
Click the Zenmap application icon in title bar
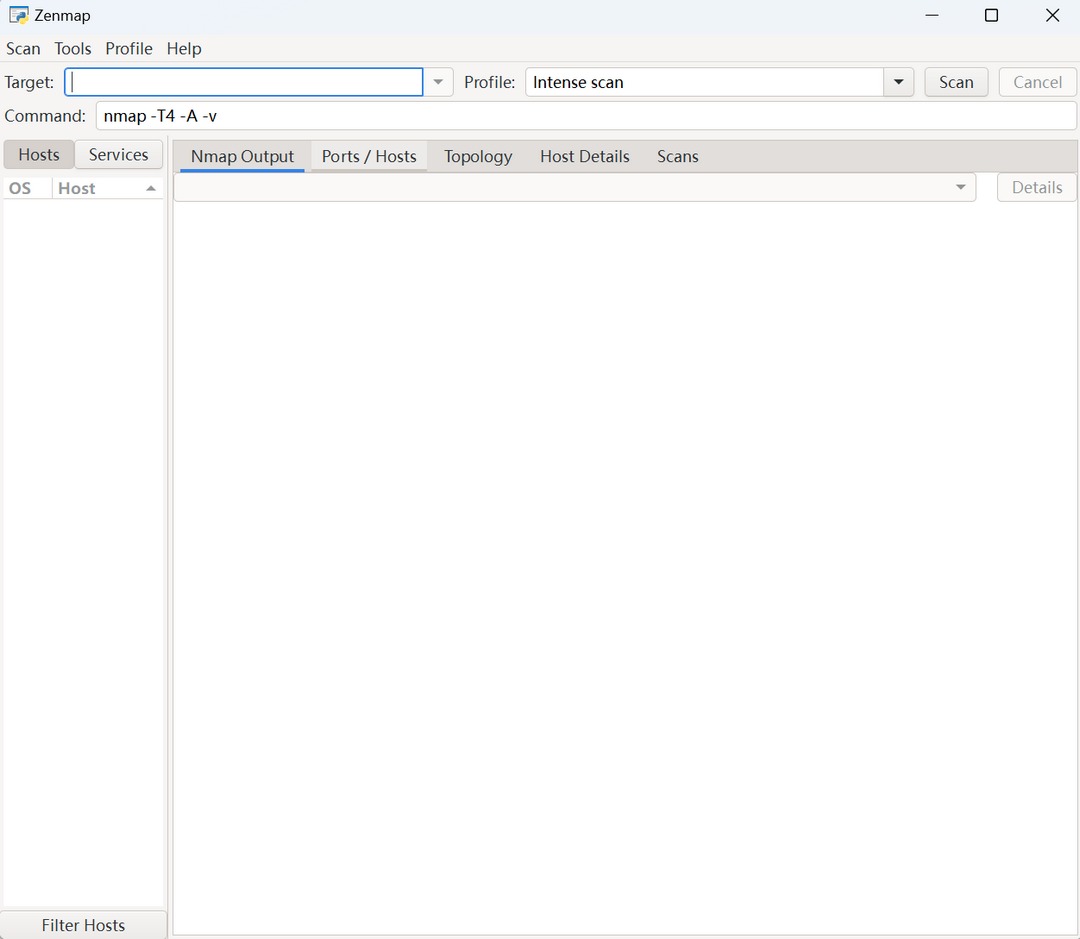(18, 15)
